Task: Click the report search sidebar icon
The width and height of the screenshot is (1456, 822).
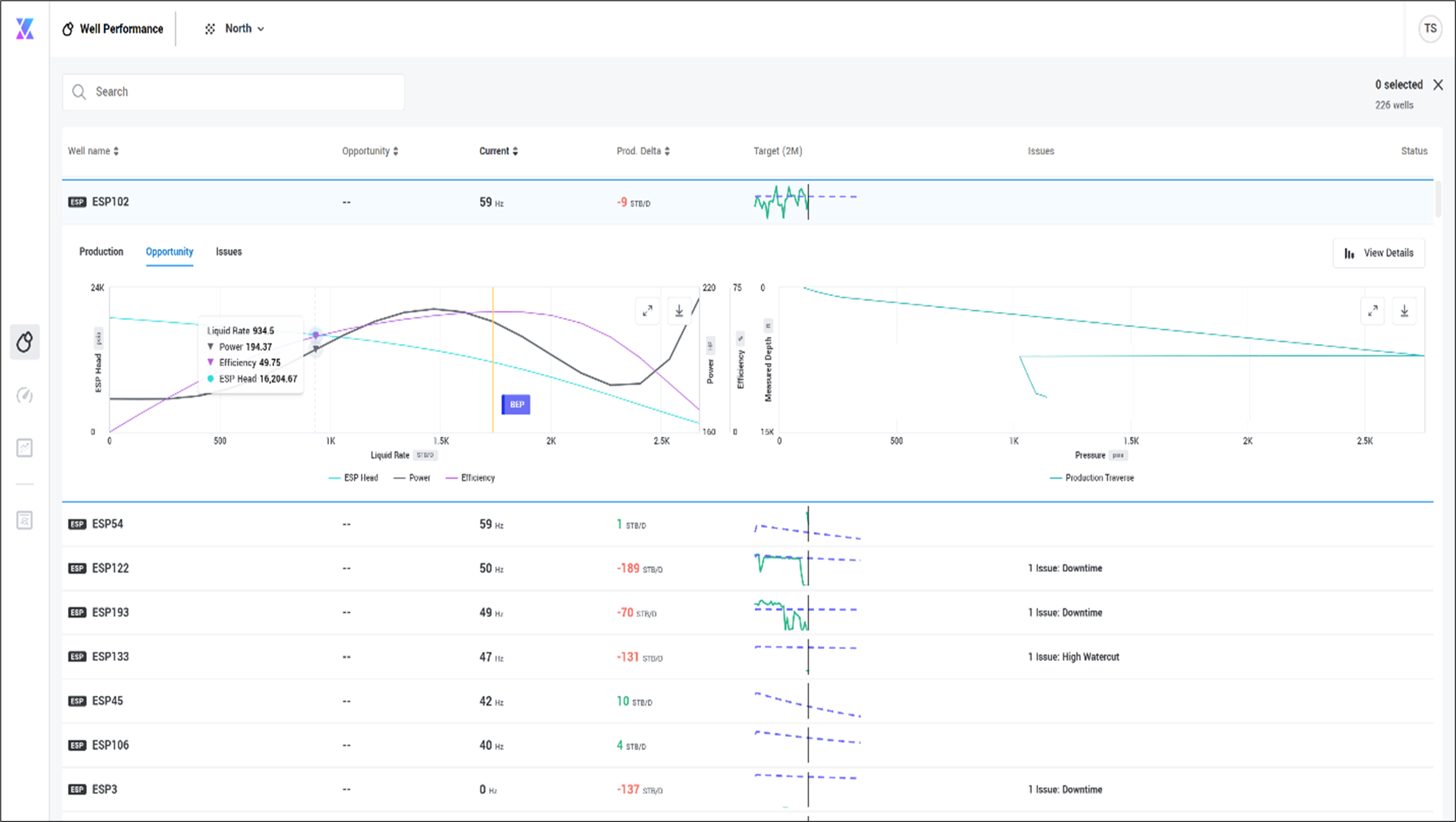Action: (24, 520)
